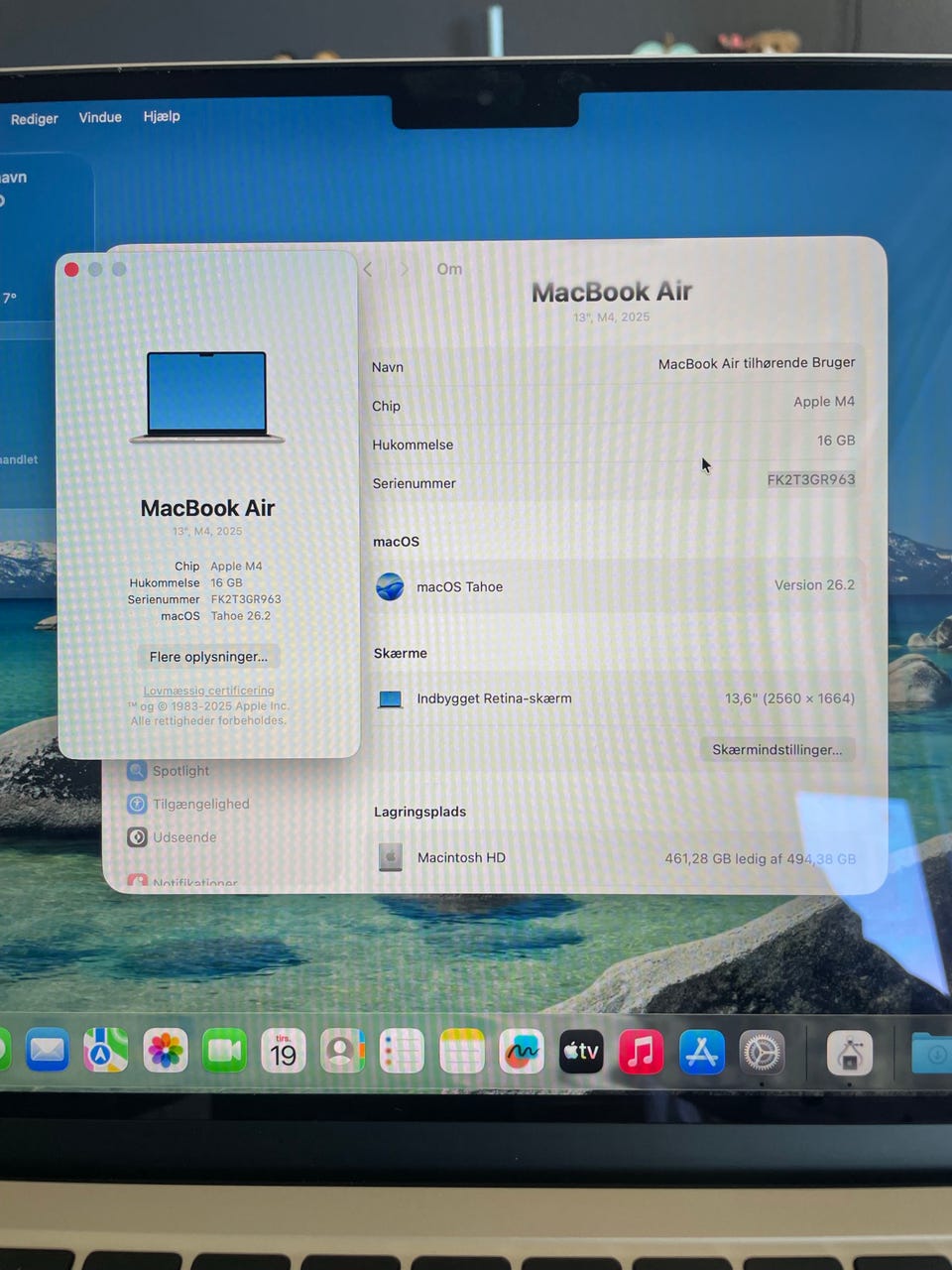Start FaceTime from the Dock

tap(224, 1051)
